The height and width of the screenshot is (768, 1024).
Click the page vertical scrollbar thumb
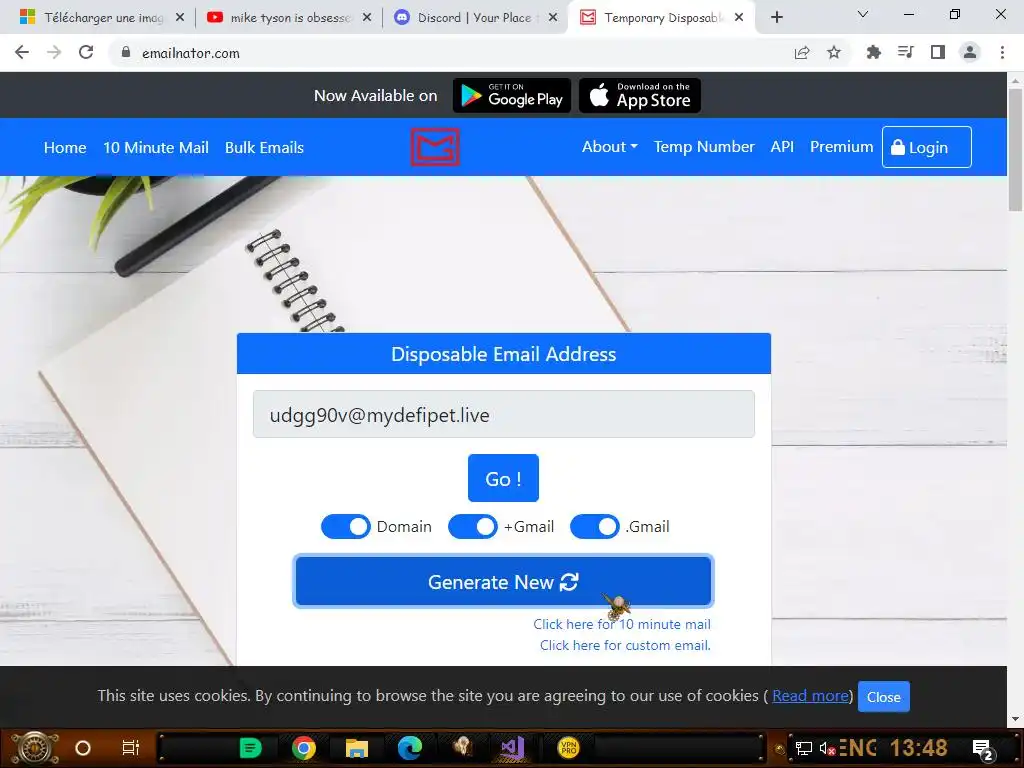1015,150
